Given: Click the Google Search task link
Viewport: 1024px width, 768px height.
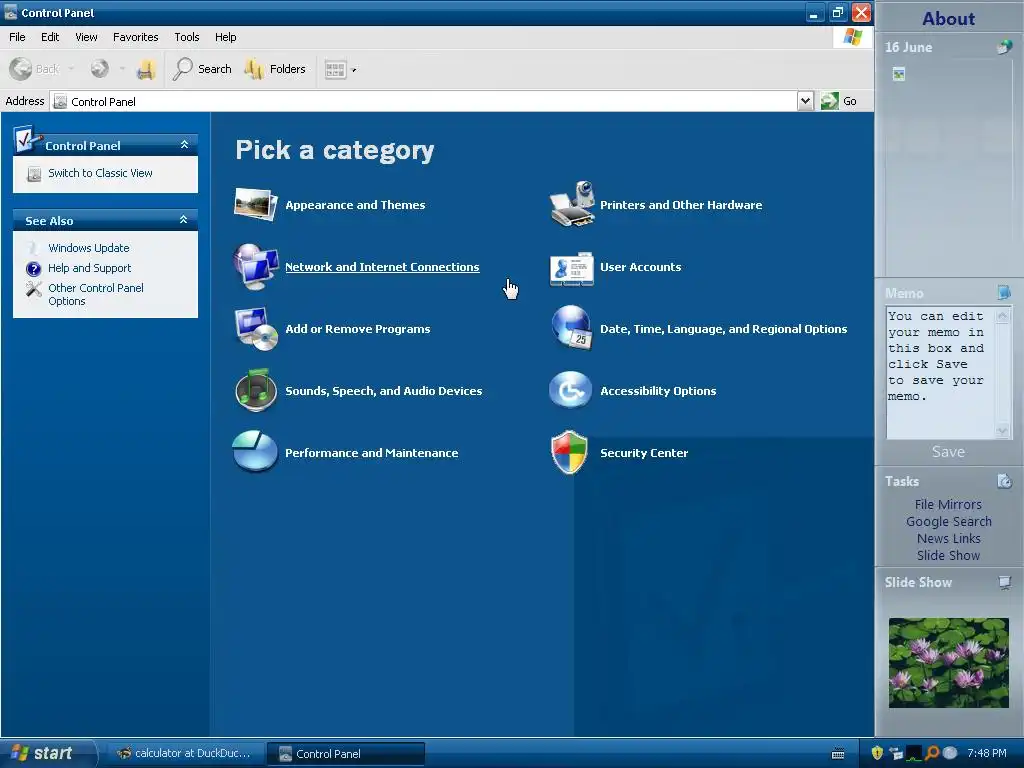Looking at the screenshot, I should click(948, 521).
